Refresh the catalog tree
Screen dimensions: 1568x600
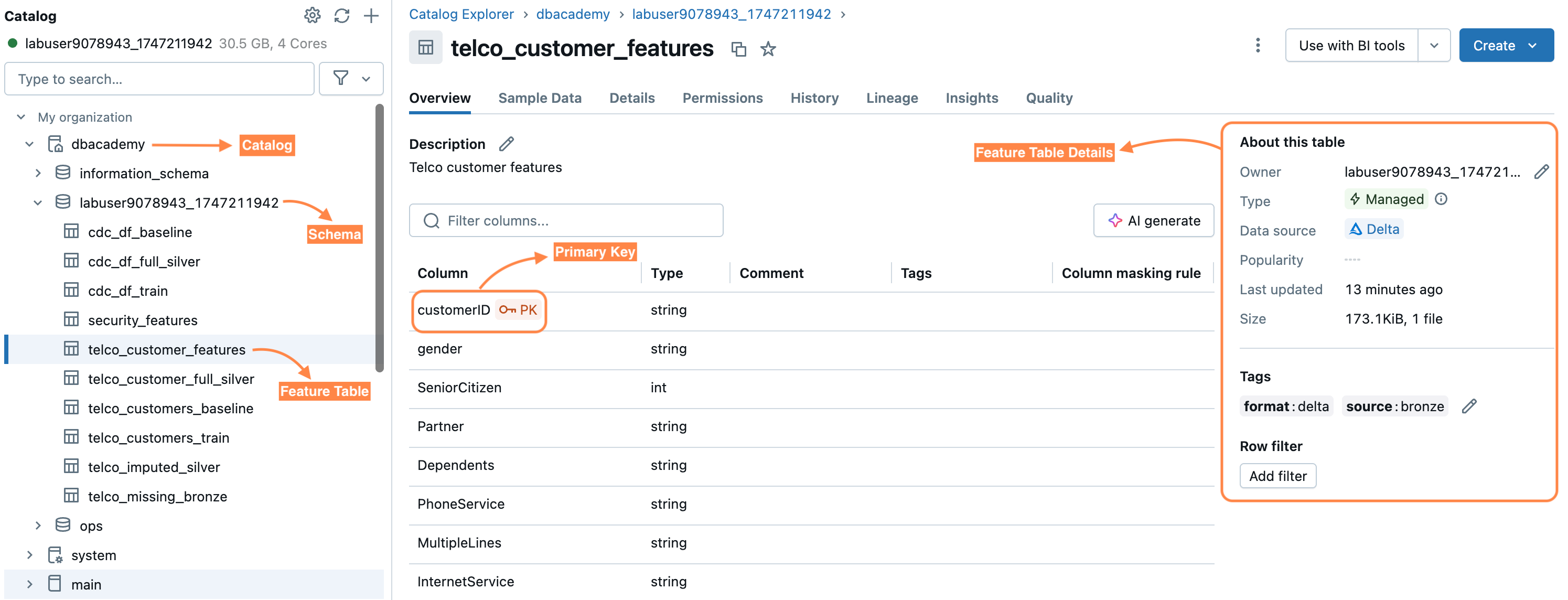pos(341,16)
